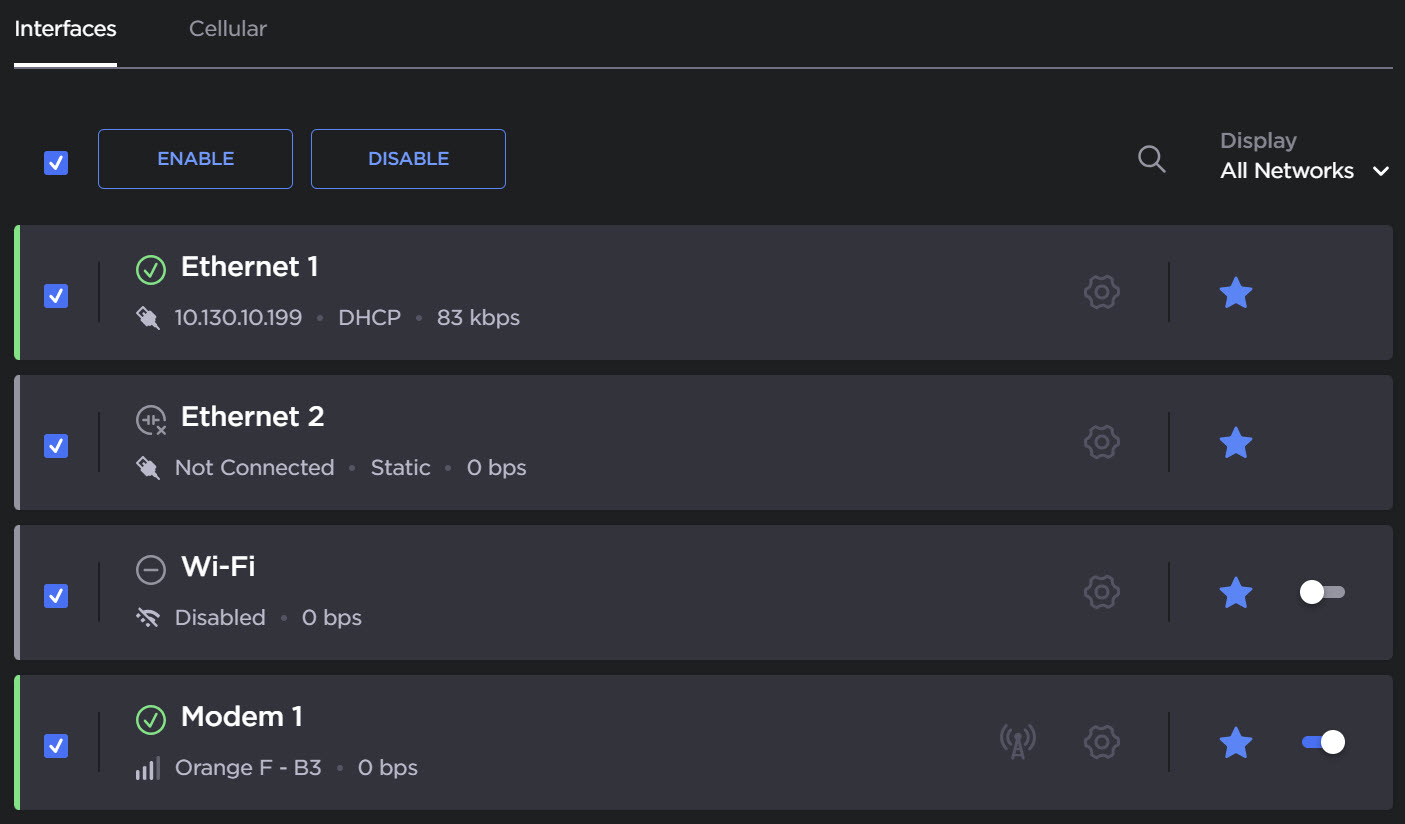Turn off the Modem 1 switch
The width and height of the screenshot is (1405, 824).
(x=1322, y=742)
